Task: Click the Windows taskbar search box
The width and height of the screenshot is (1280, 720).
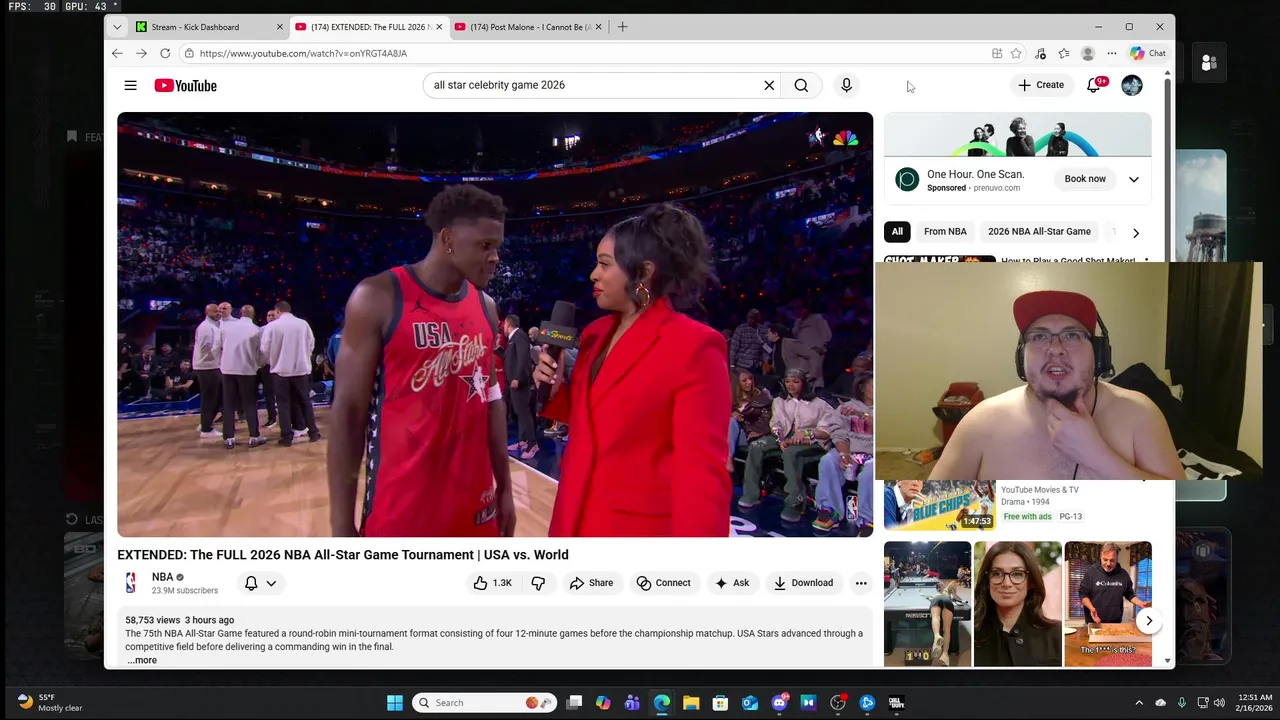Action: [x=484, y=703]
